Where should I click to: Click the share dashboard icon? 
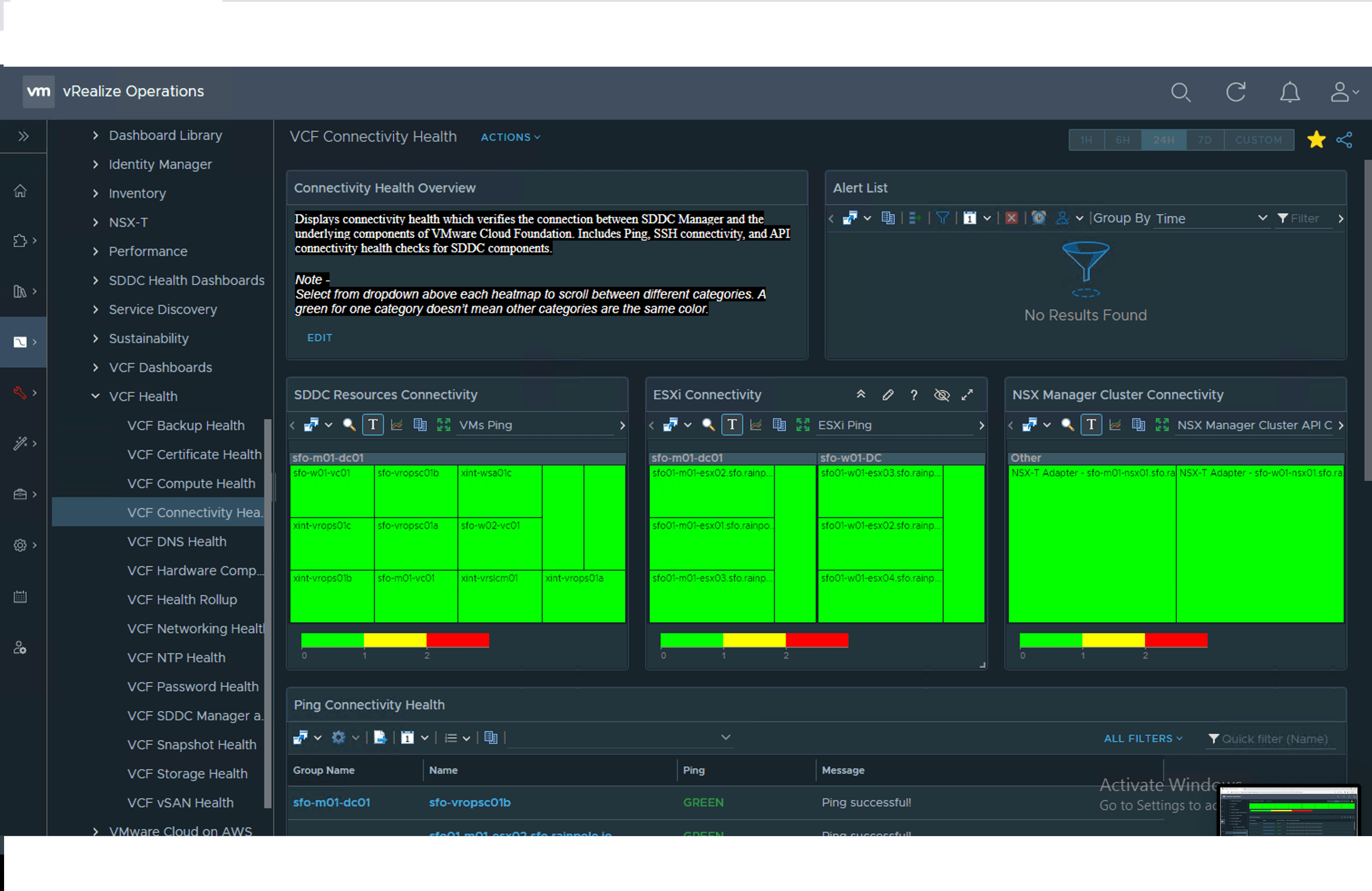point(1344,139)
